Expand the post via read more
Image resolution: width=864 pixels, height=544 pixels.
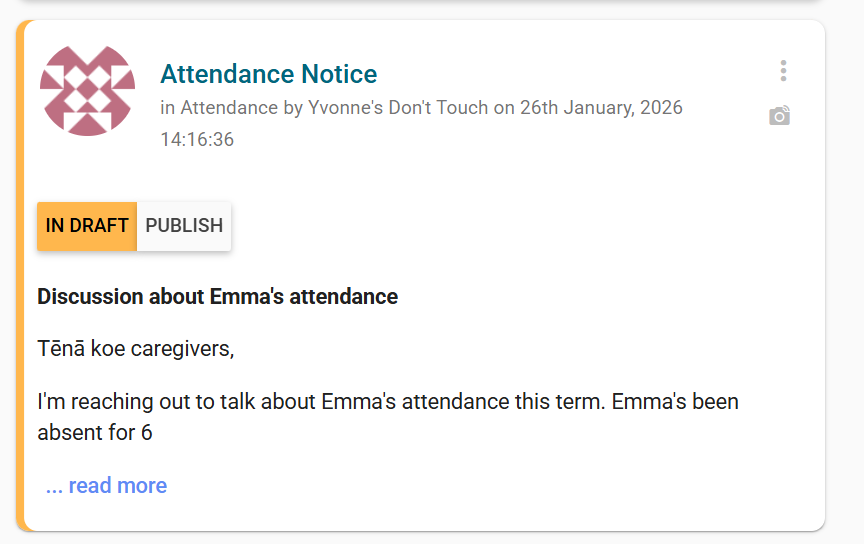point(117,486)
